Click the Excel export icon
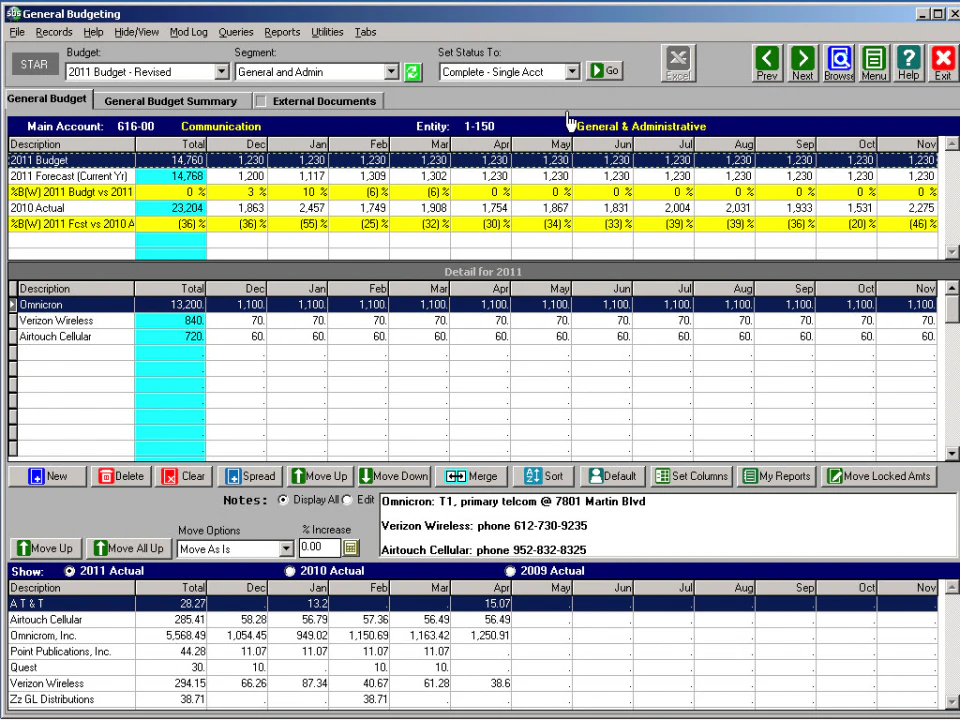Viewport: 960px width, 720px height. tap(677, 62)
